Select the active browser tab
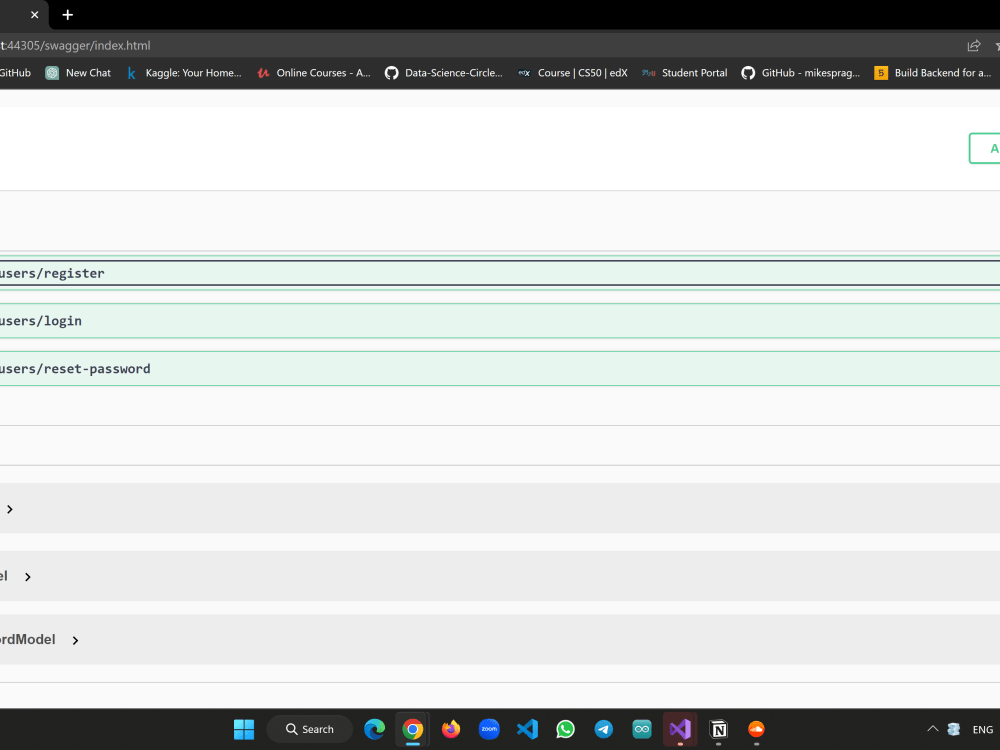Image resolution: width=1000 pixels, height=750 pixels. (15, 15)
